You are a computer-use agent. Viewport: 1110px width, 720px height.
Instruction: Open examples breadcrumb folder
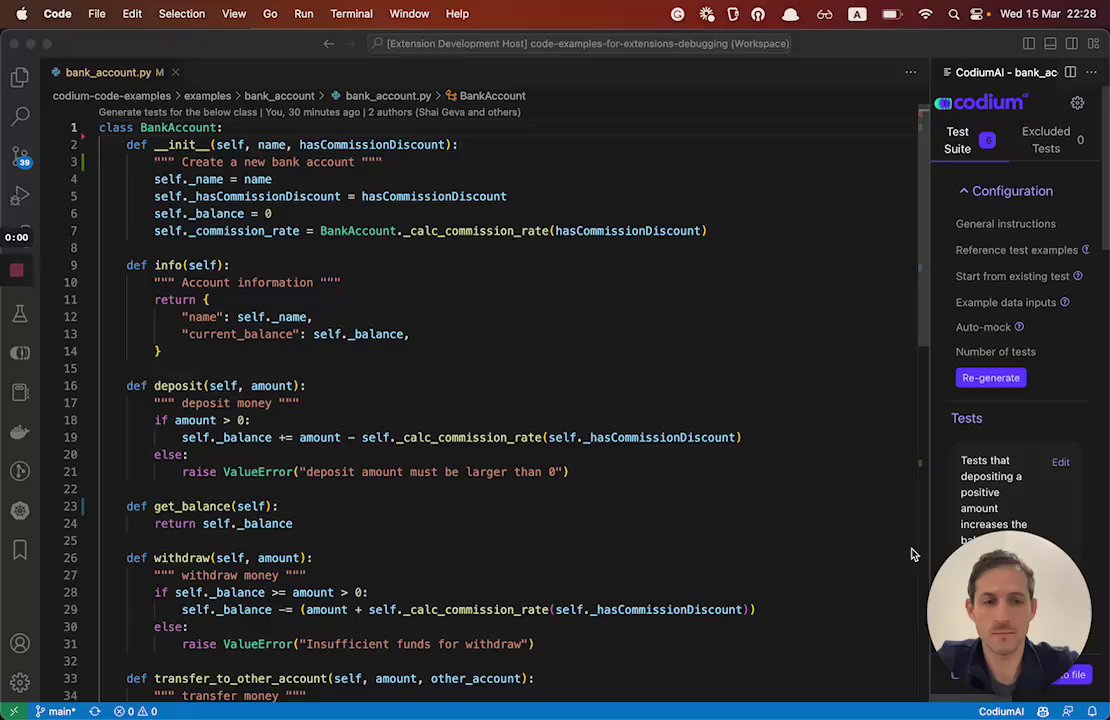pyautogui.click(x=207, y=96)
